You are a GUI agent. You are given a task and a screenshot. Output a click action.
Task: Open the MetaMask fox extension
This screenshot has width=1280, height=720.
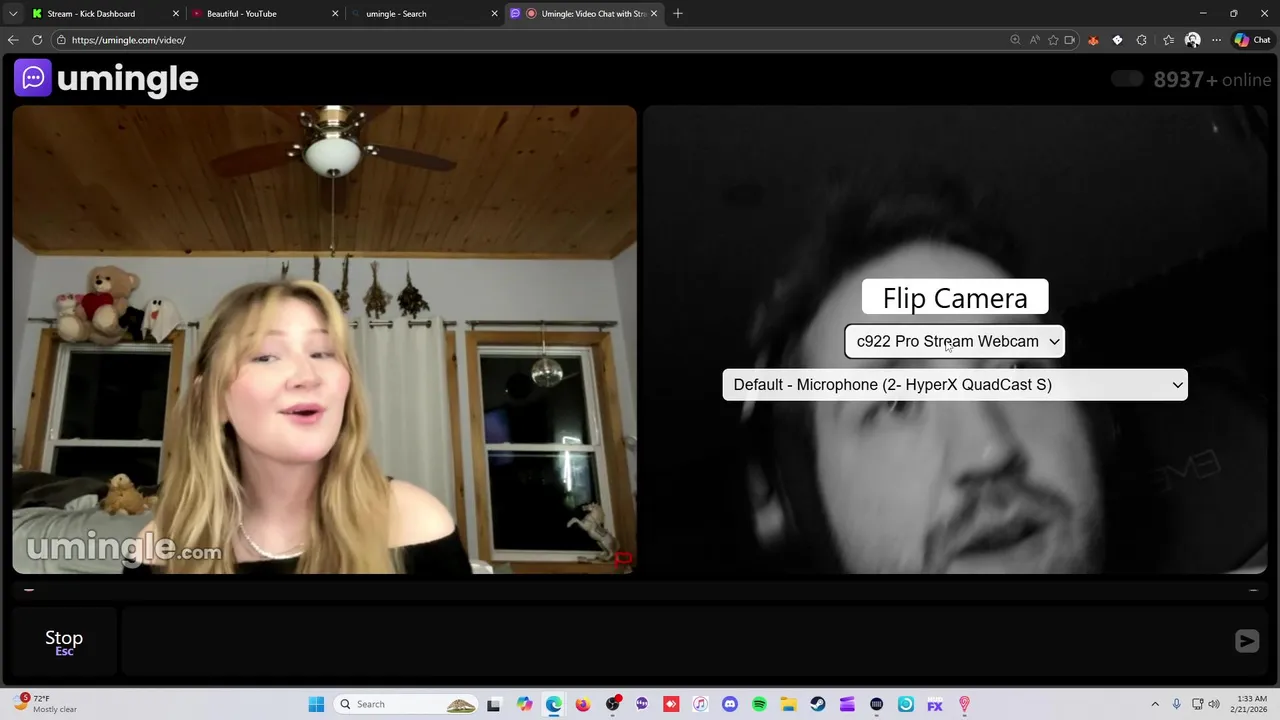1093,40
